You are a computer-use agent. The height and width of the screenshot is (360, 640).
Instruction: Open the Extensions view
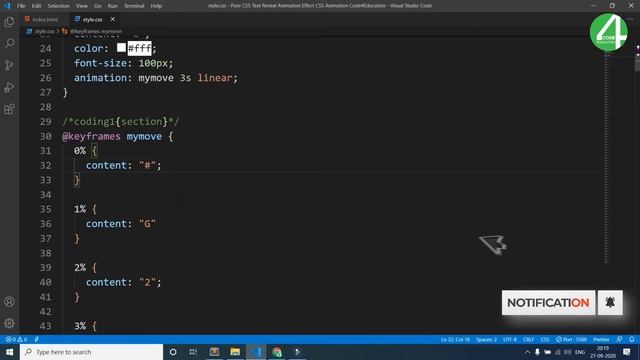(x=9, y=109)
